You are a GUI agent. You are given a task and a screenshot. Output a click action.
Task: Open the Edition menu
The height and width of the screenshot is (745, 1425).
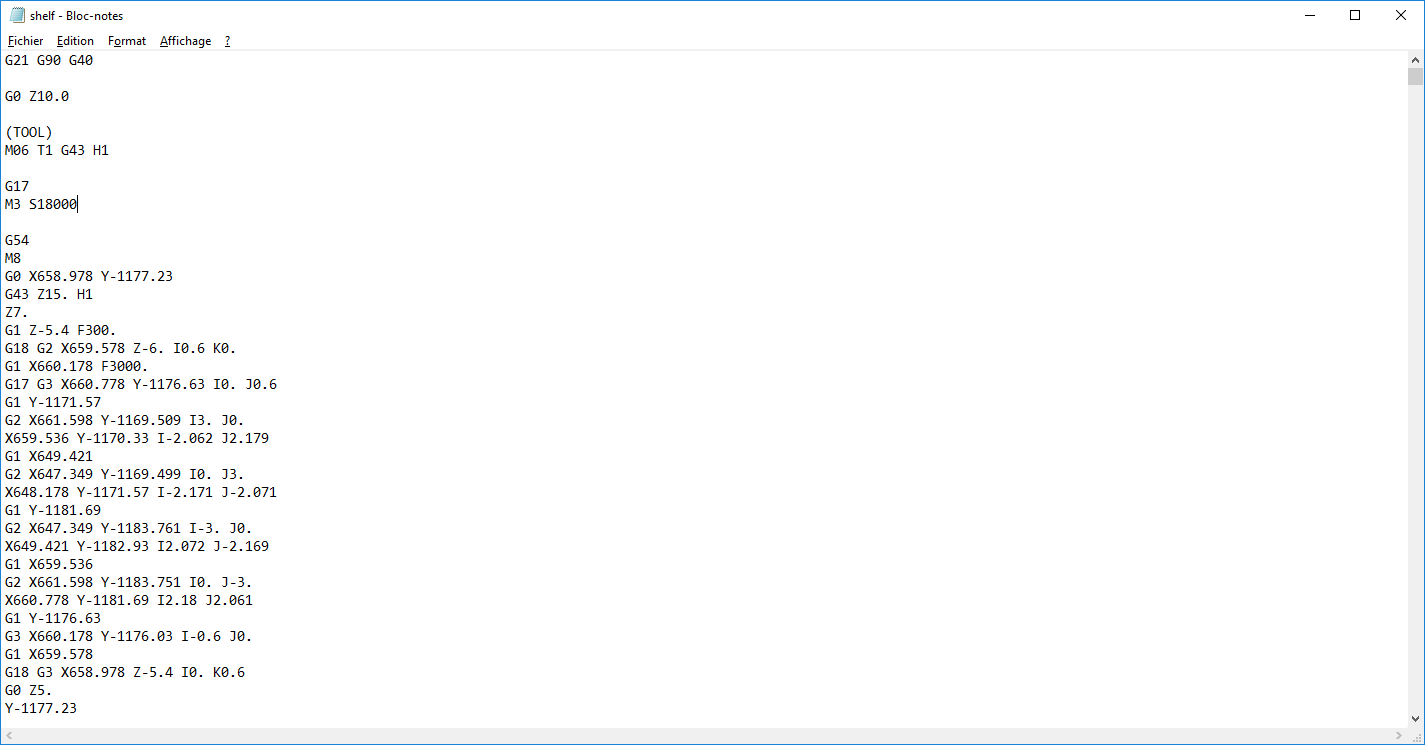coord(75,41)
